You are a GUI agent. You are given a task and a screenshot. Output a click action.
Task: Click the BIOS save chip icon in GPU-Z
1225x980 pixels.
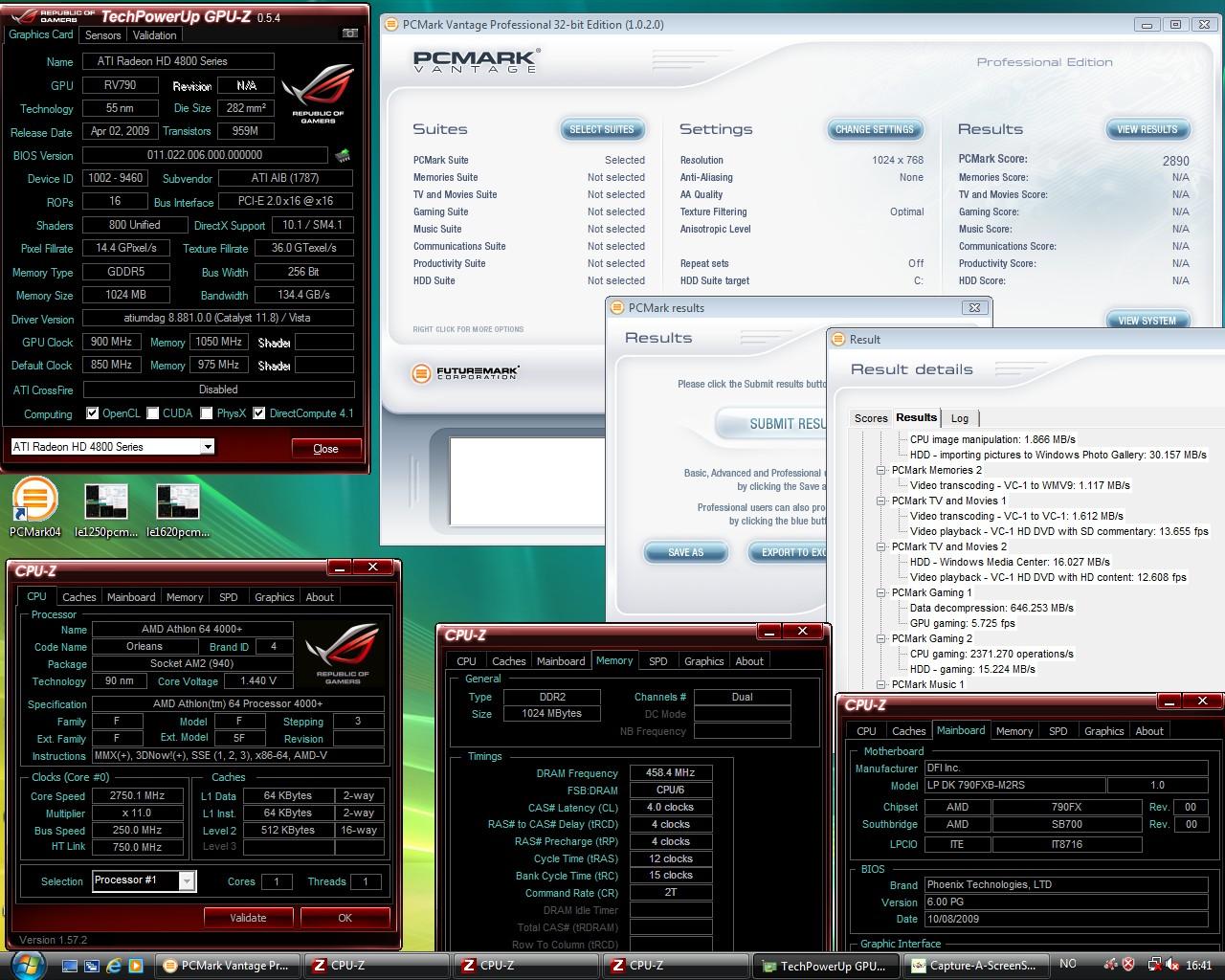pyautogui.click(x=343, y=155)
